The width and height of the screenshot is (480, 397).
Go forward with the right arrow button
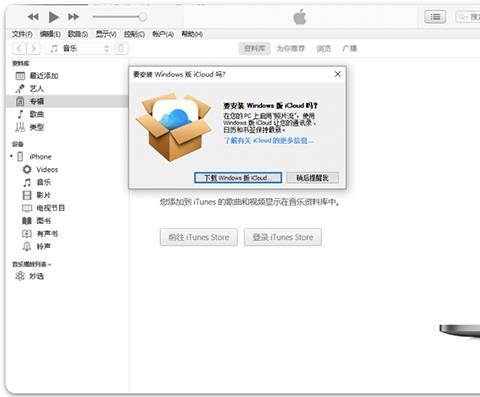pyautogui.click(x=33, y=49)
